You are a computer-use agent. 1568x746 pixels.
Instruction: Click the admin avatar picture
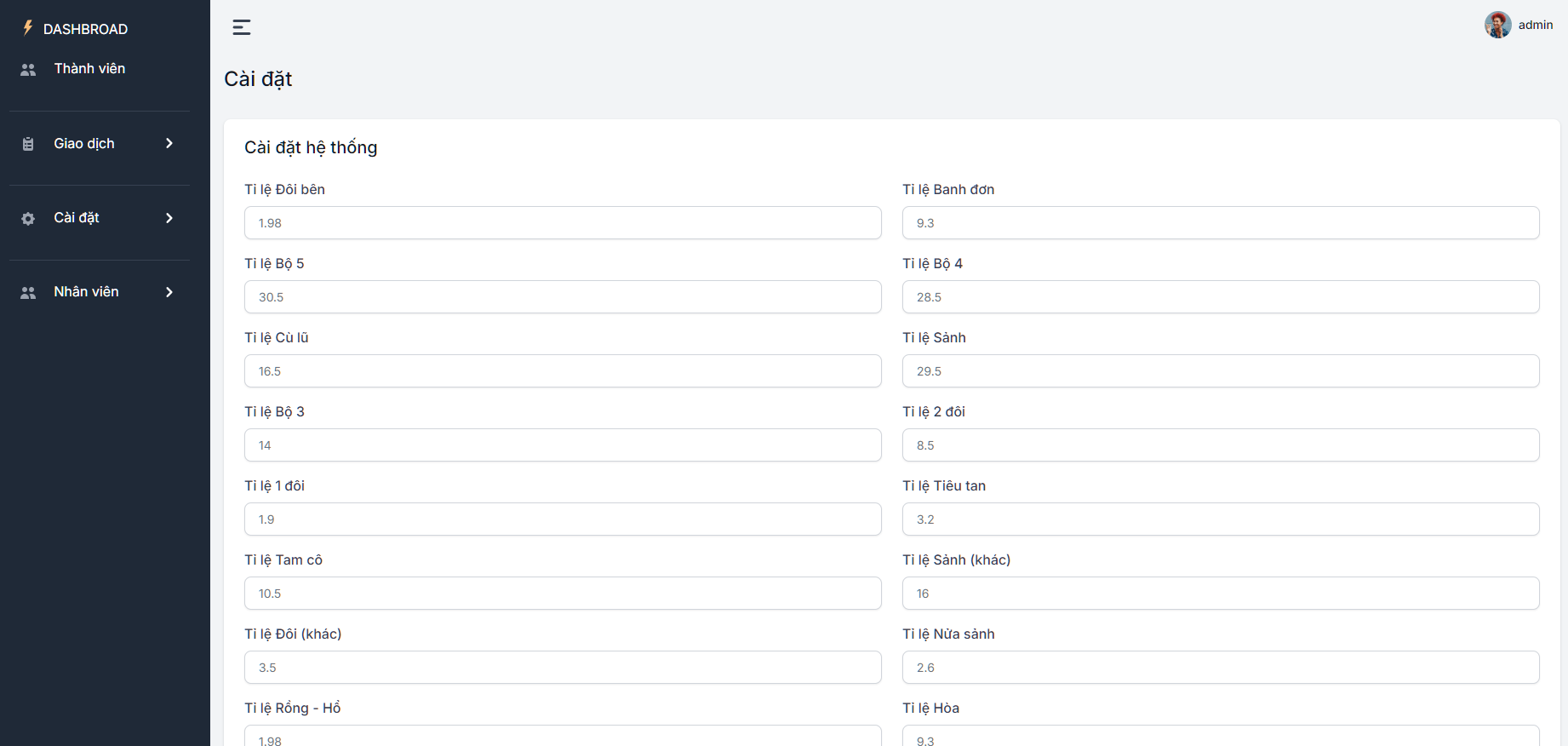click(x=1497, y=25)
